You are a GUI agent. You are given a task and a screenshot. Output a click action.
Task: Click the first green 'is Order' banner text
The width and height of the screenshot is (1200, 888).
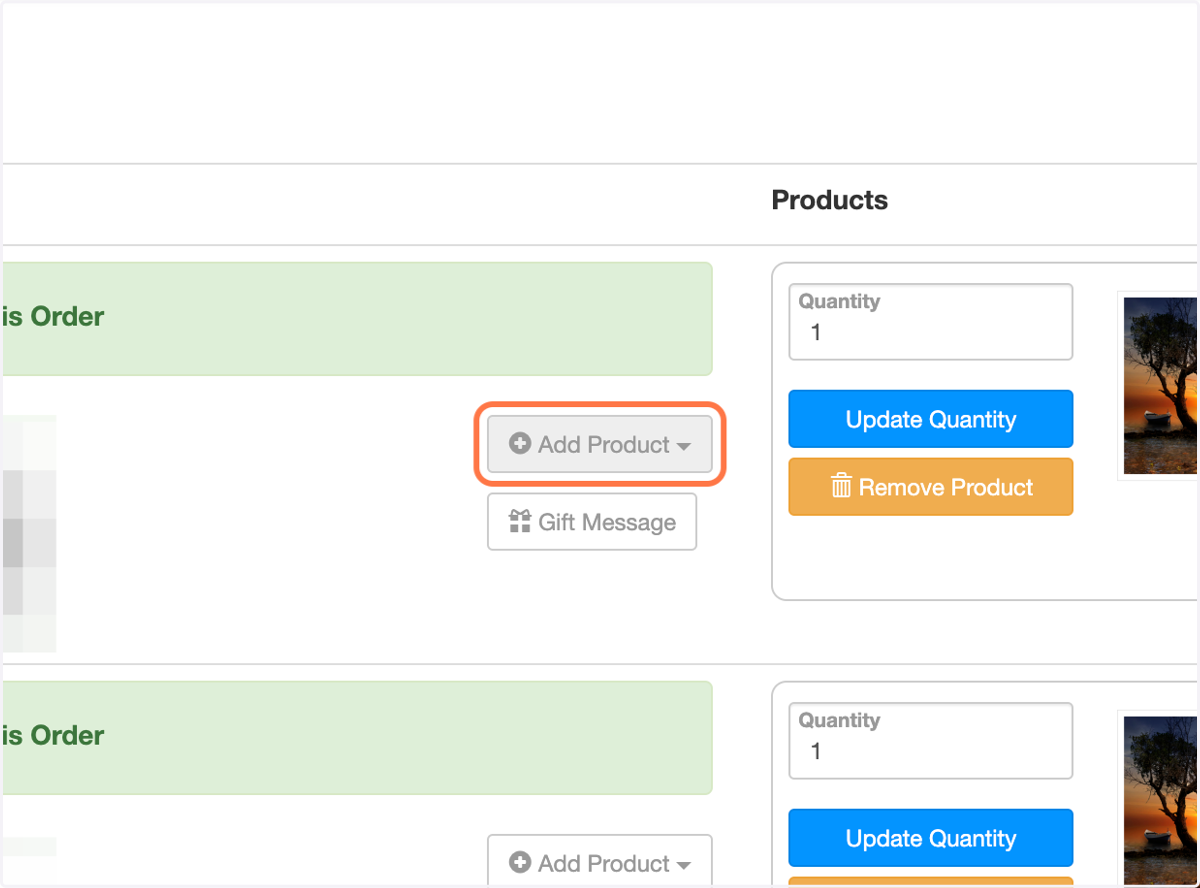point(53,317)
